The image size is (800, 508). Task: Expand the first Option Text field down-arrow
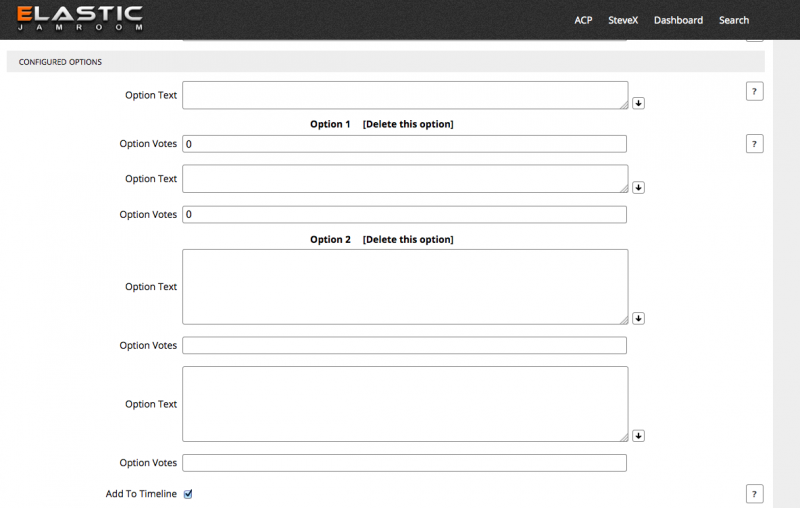click(x=638, y=103)
